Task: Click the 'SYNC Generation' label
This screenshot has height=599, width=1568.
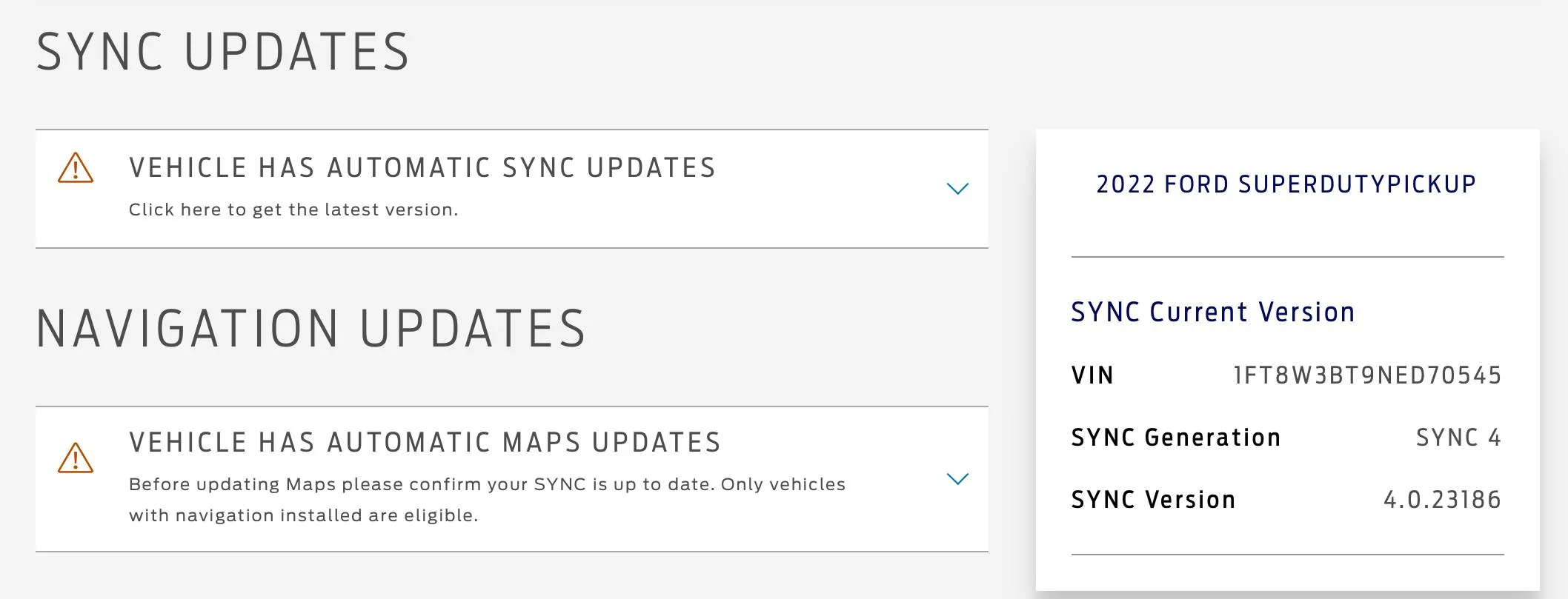Action: pos(1176,438)
